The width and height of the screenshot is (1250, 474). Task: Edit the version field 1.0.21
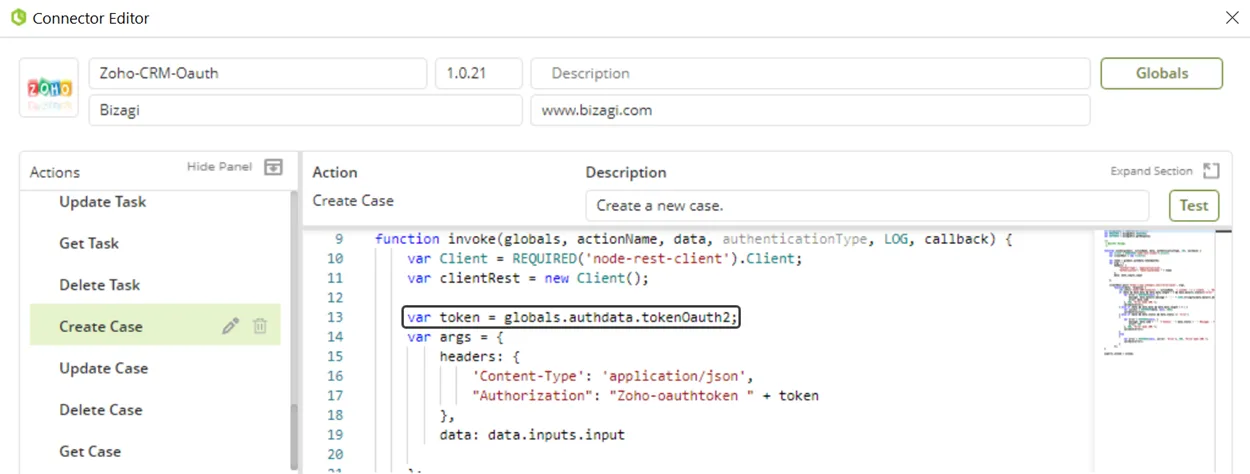click(x=478, y=73)
